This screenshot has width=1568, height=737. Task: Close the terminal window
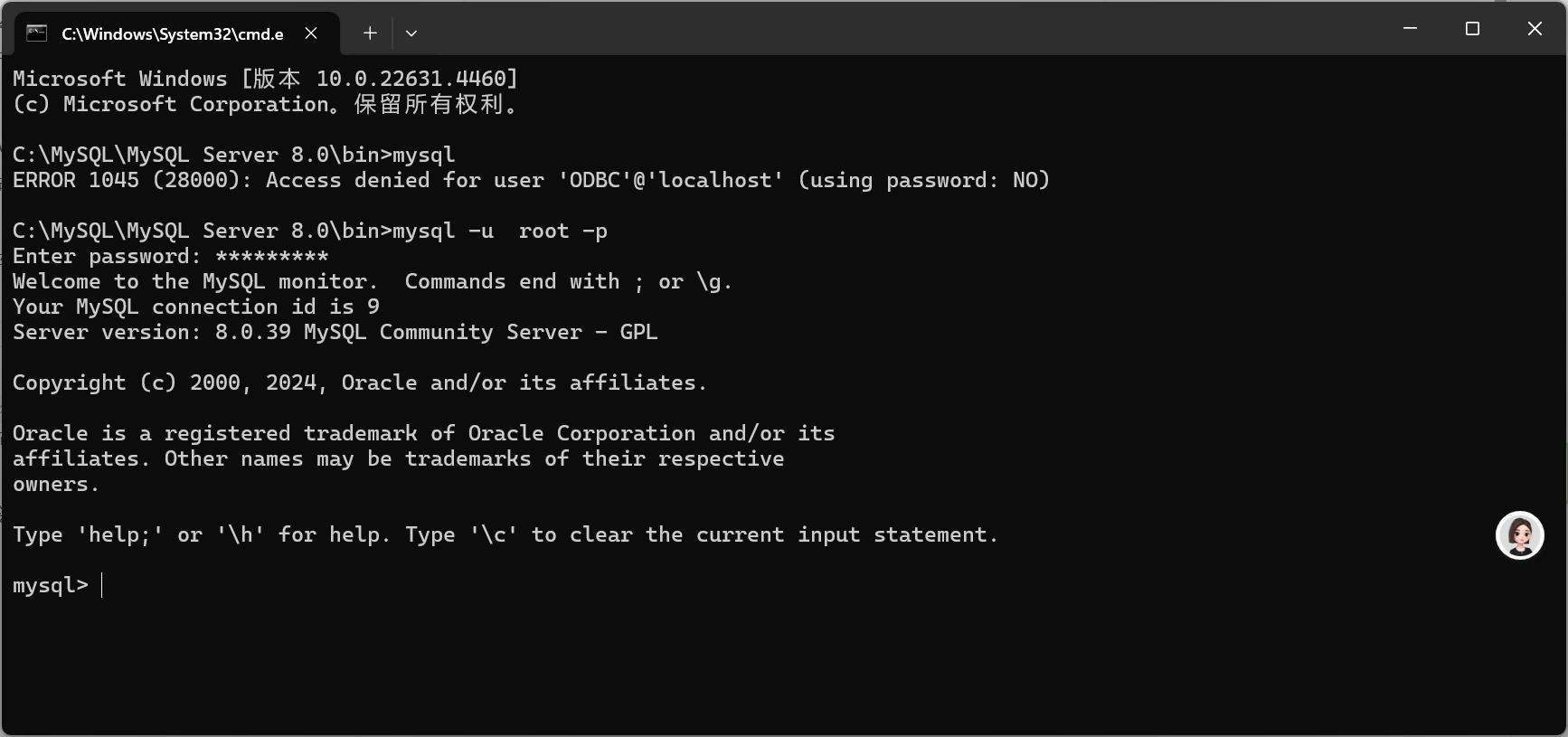[x=1535, y=29]
